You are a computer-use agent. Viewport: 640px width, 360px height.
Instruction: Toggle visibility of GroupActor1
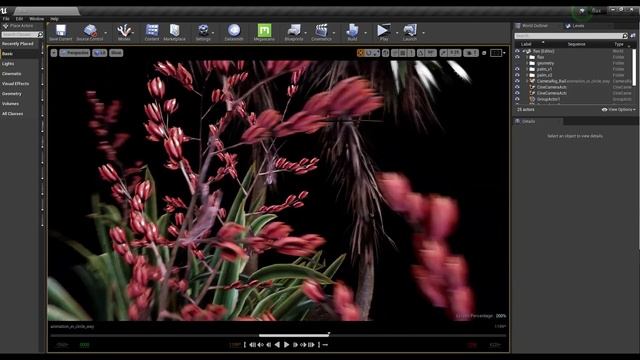[517, 99]
